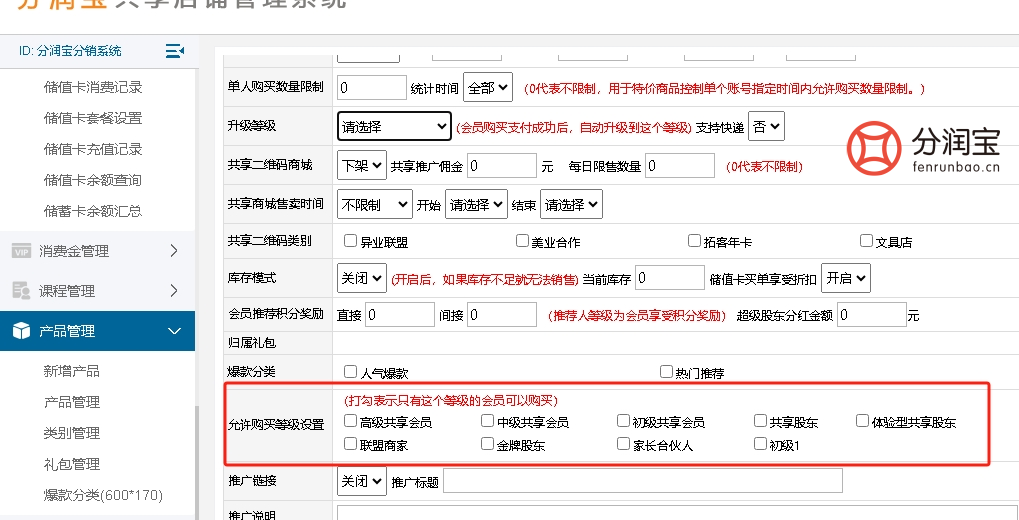Image resolution: width=1019 pixels, height=520 pixels.
Task: Open 礼包管理 page
Action: [71, 464]
